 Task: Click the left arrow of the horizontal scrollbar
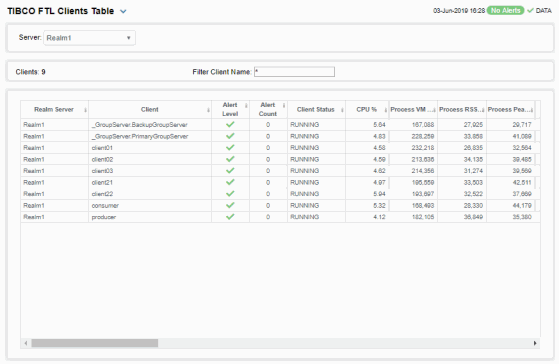(26, 343)
